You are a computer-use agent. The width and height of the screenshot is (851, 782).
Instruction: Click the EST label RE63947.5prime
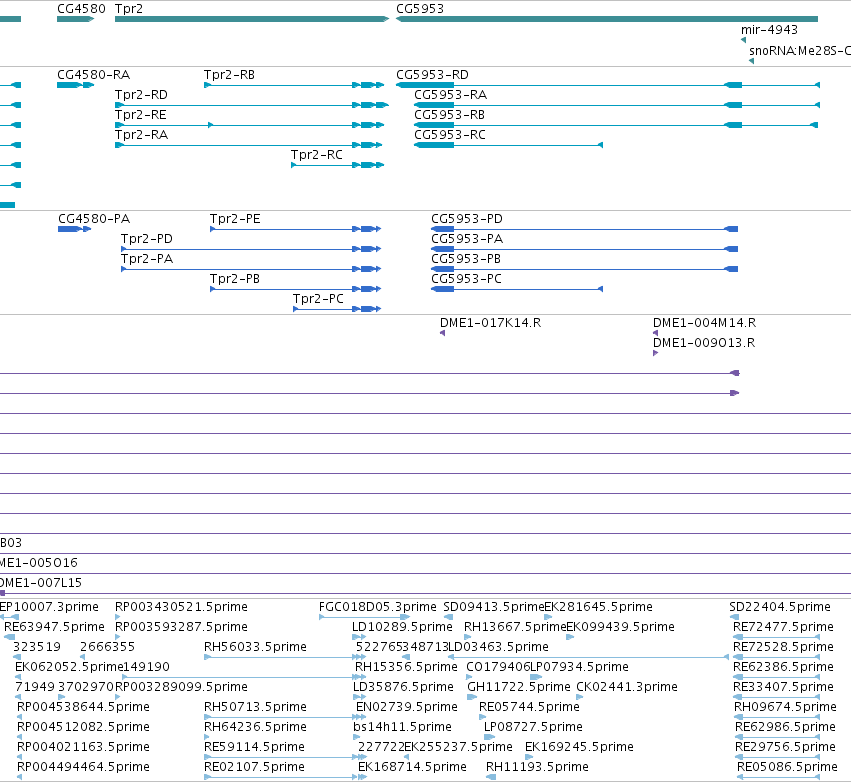[54, 627]
